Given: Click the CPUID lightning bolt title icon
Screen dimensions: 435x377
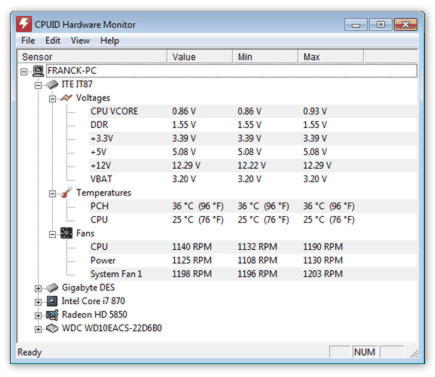Looking at the screenshot, I should pyautogui.click(x=24, y=24).
